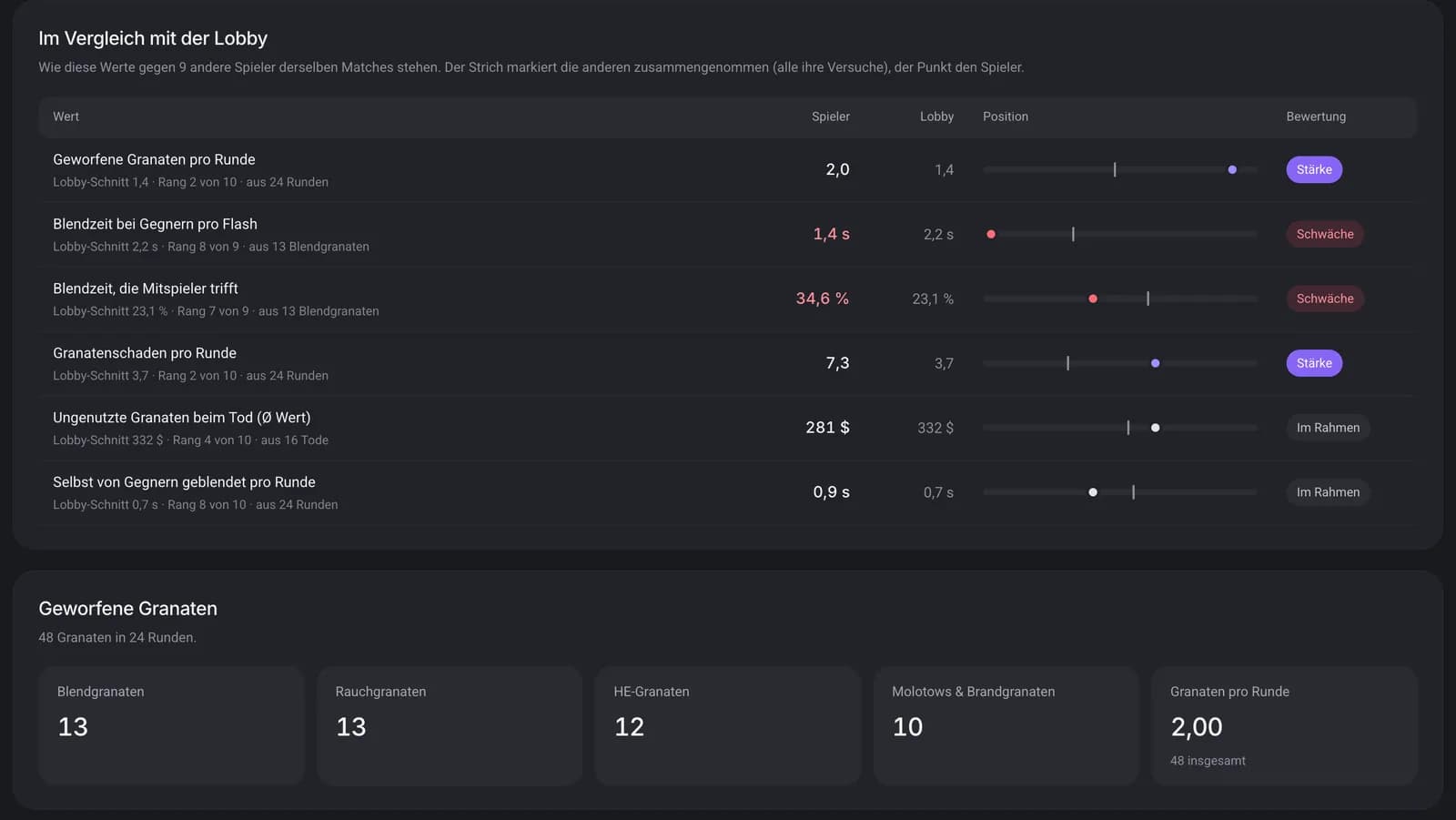Select "Selbst von Gegnern geblendet pro Runde"
This screenshot has height=820, width=1456.
(x=184, y=482)
